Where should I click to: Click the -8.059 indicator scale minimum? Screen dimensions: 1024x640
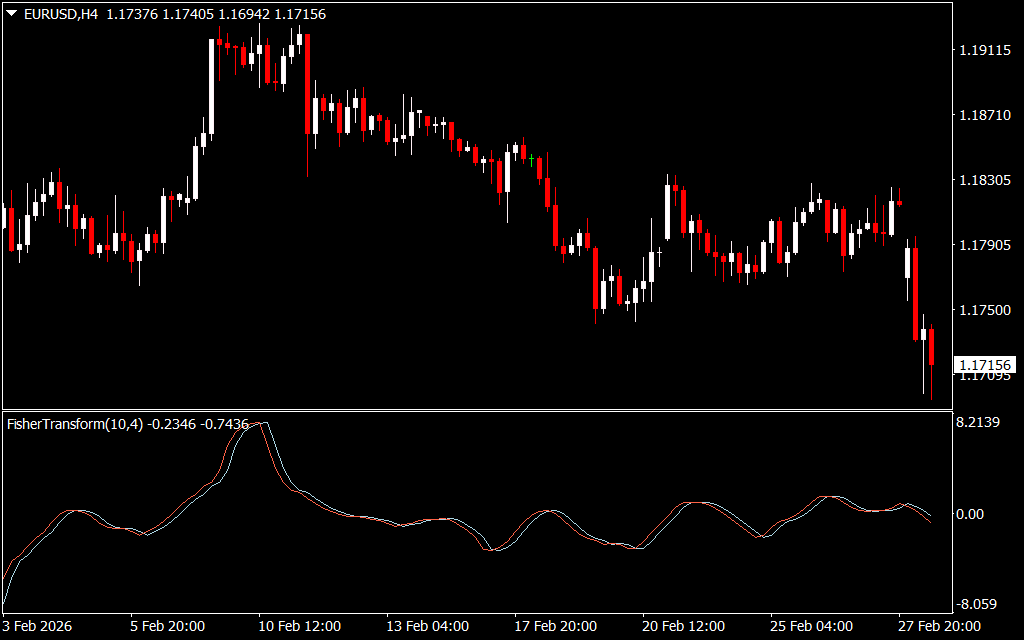(x=977, y=604)
